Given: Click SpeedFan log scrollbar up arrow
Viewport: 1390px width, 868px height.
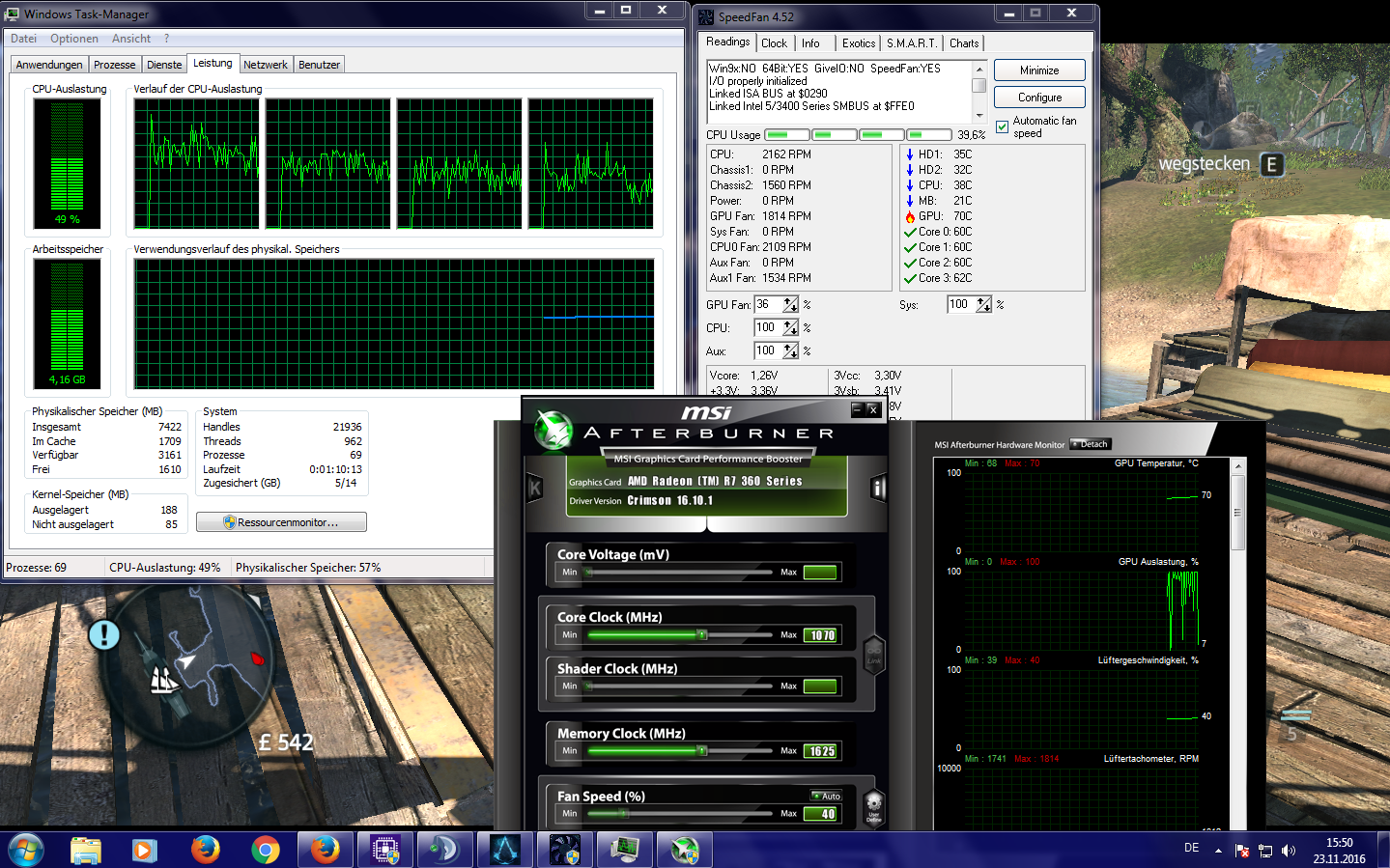Looking at the screenshot, I should [x=979, y=70].
